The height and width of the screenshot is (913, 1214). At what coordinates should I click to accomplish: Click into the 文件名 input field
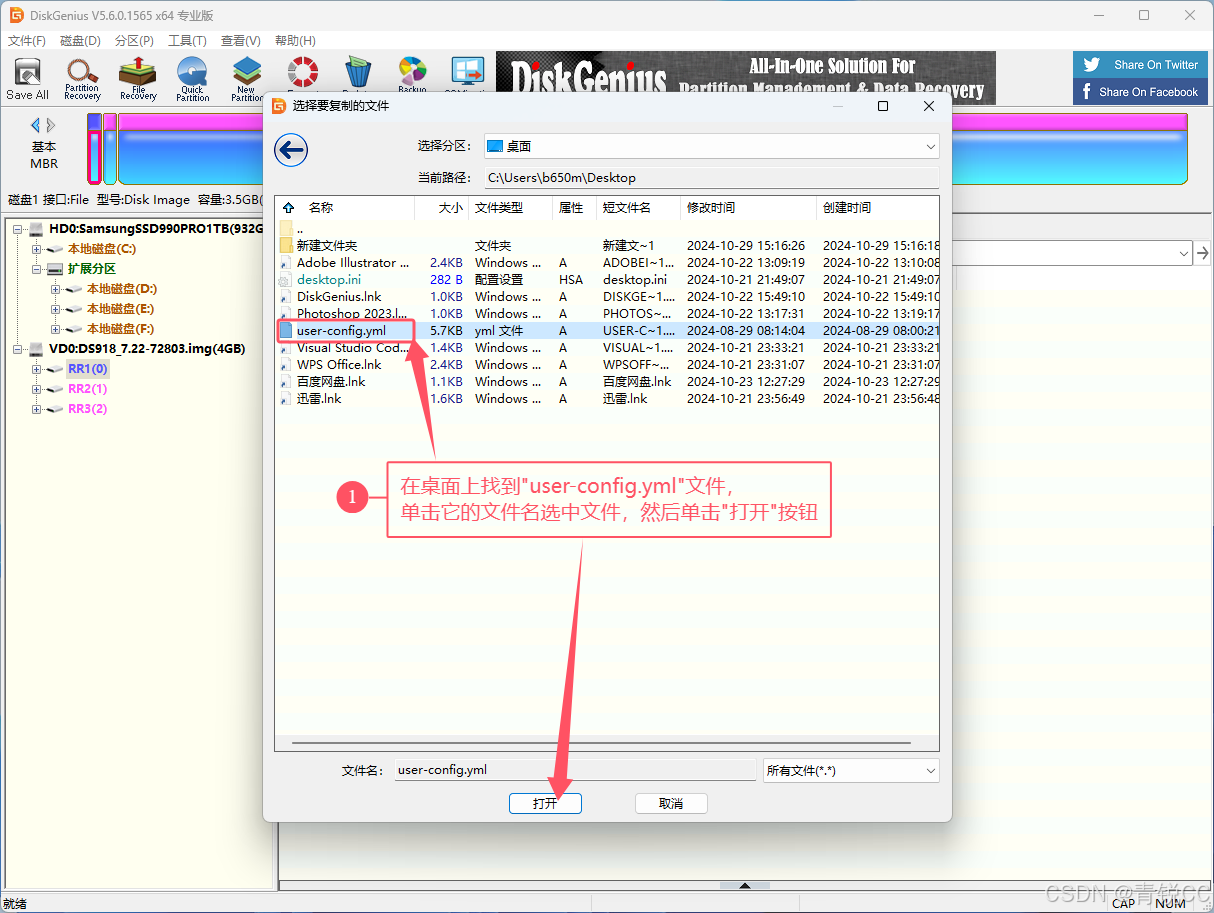(574, 770)
